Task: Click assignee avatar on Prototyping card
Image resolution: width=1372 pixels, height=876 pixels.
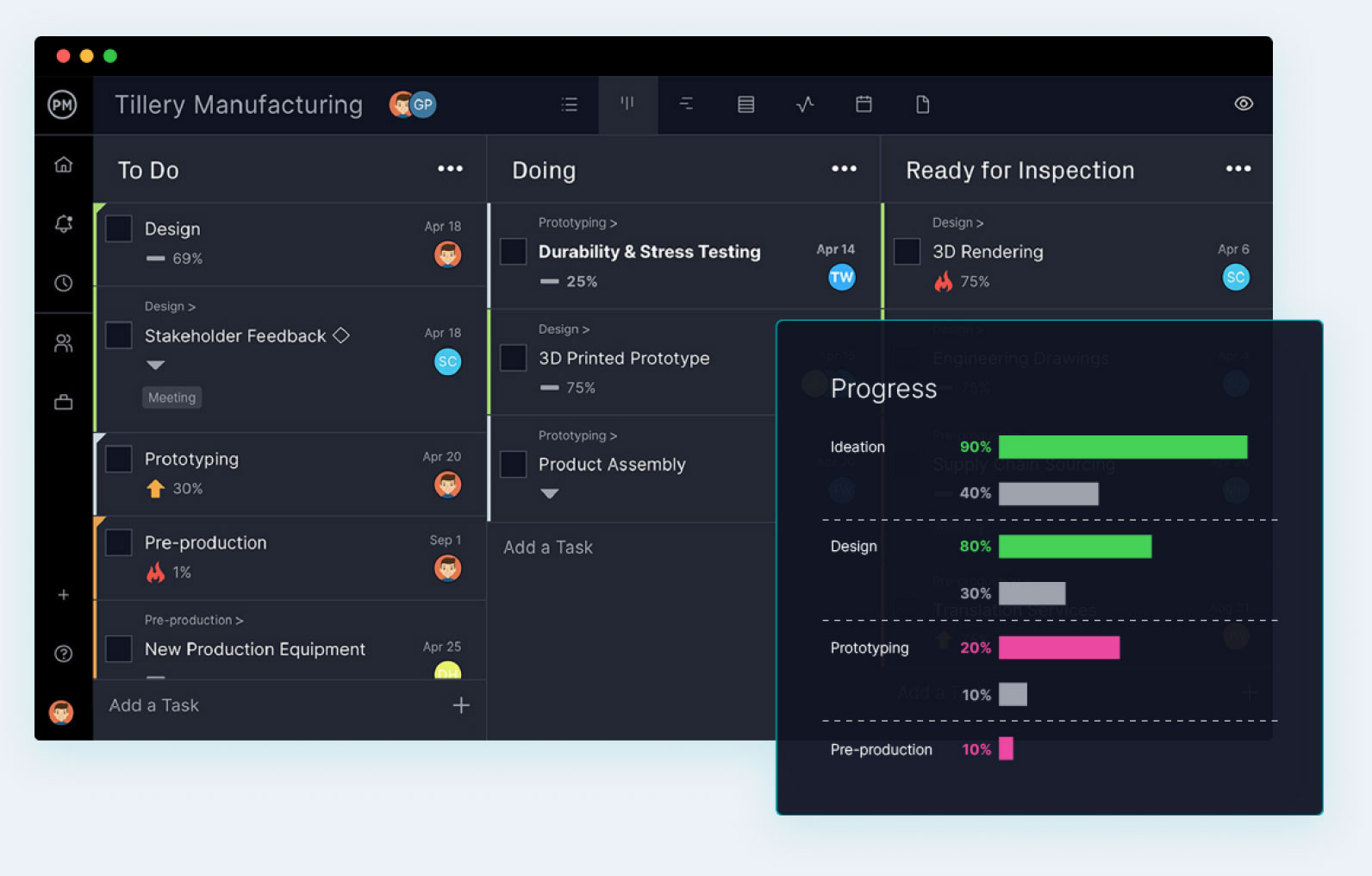Action: [447, 485]
